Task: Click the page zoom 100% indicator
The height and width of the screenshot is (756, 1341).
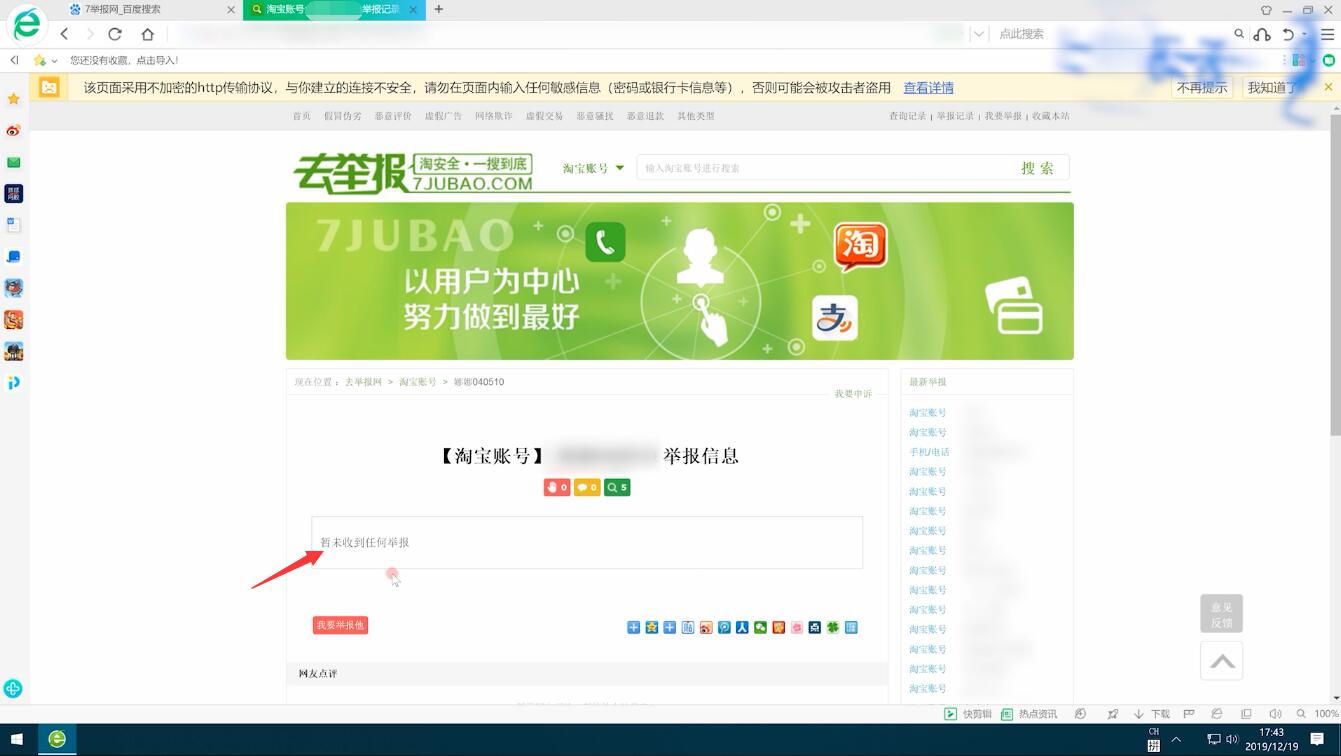Action: coord(1326,714)
